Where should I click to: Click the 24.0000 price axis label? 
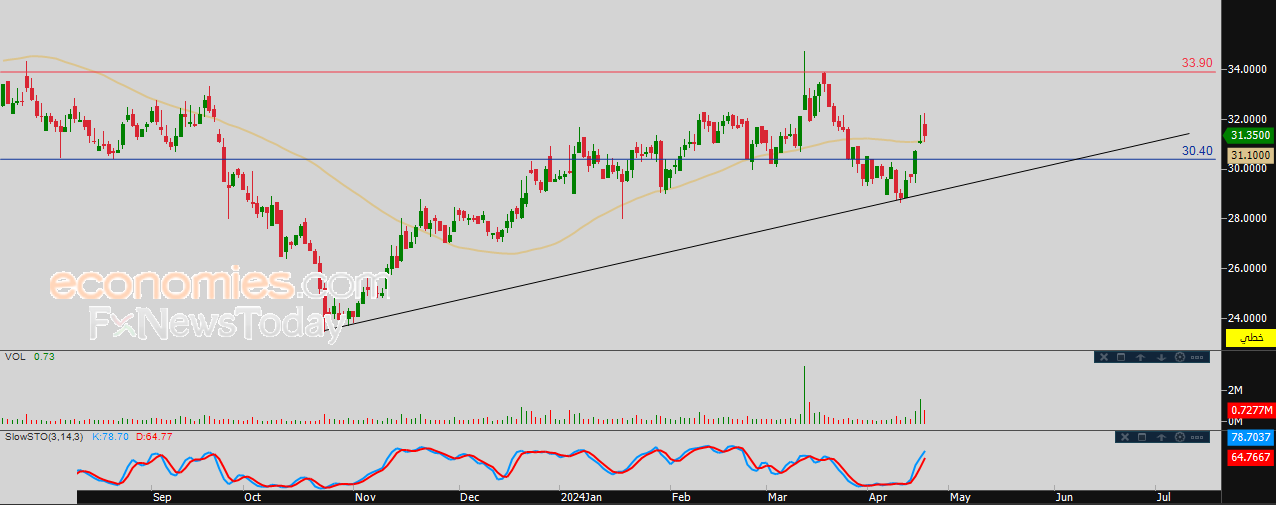(1249, 318)
